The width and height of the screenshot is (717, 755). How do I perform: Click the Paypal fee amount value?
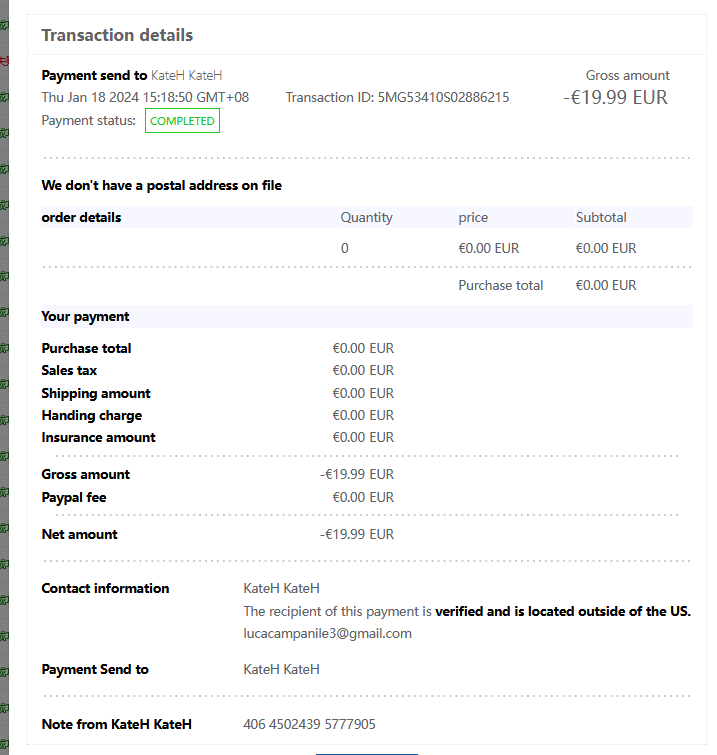[363, 497]
